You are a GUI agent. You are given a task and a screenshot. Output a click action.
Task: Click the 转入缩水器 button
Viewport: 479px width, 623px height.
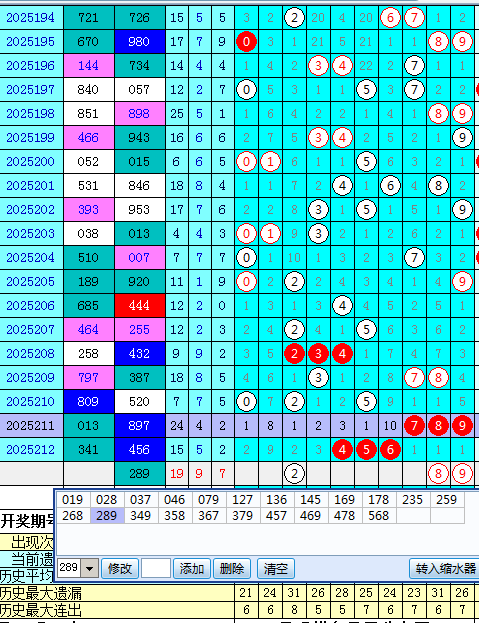click(445, 569)
